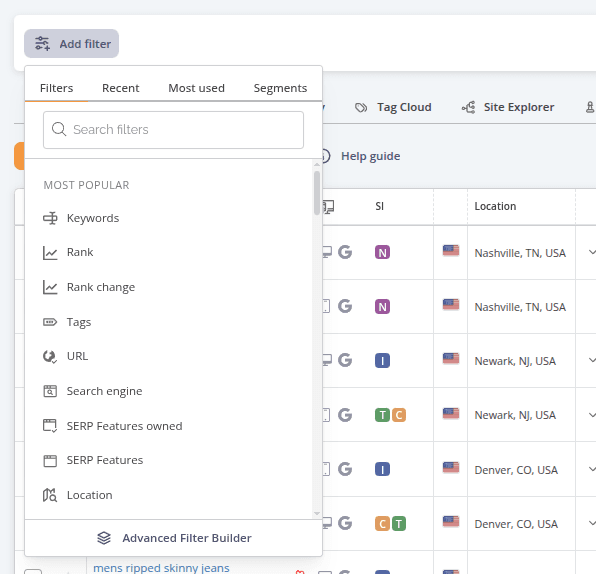Focus the Search filters input field

tap(173, 130)
